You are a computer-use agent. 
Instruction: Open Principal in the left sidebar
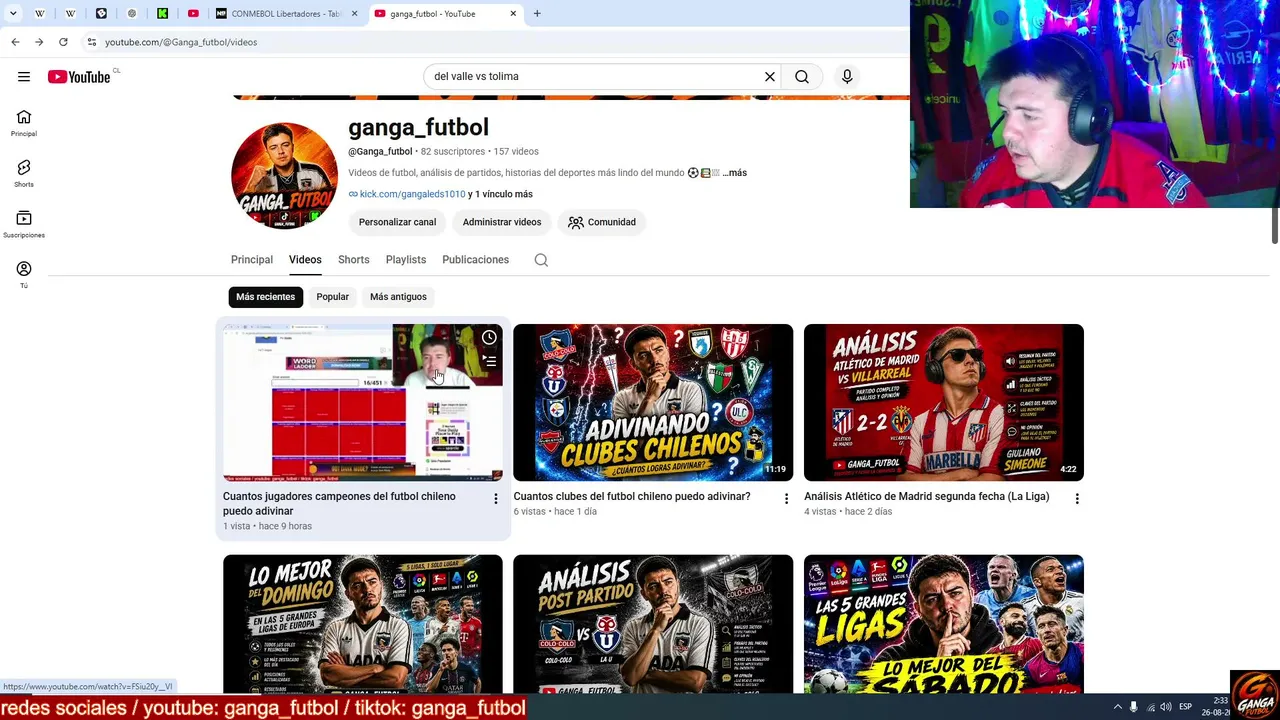24,123
